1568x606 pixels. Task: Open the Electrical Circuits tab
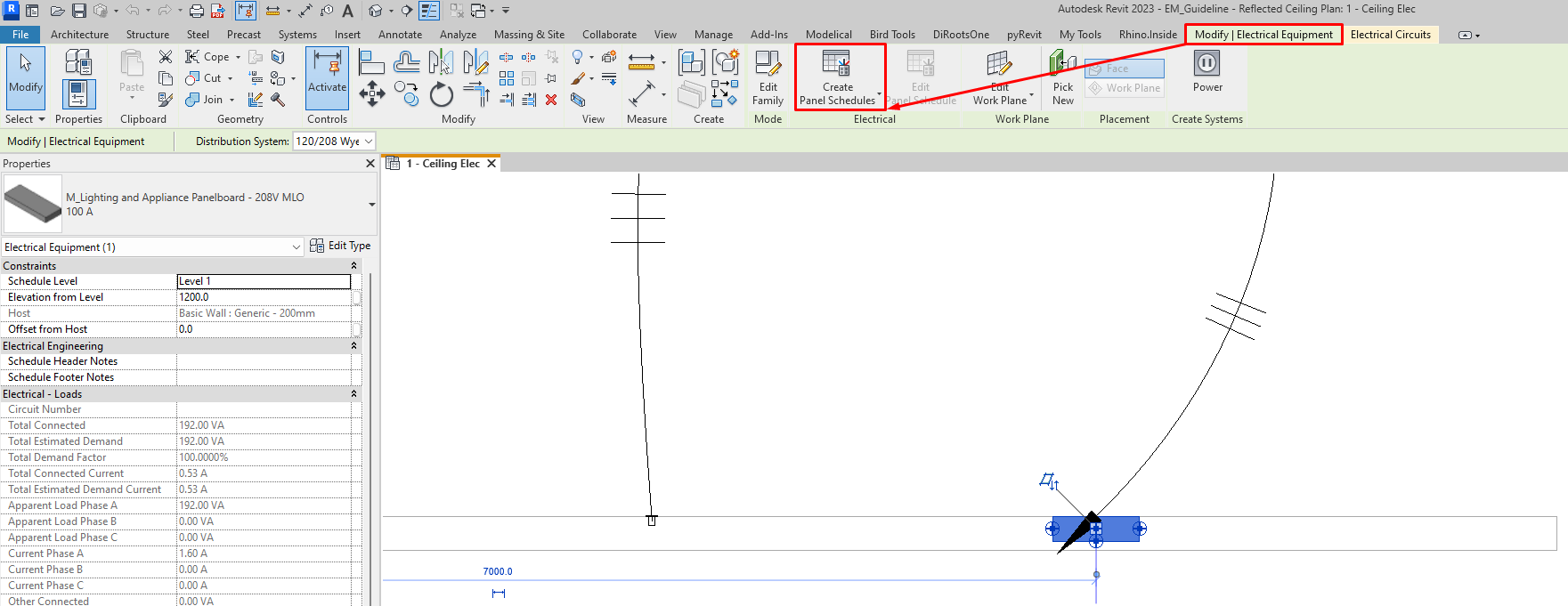click(x=1391, y=35)
